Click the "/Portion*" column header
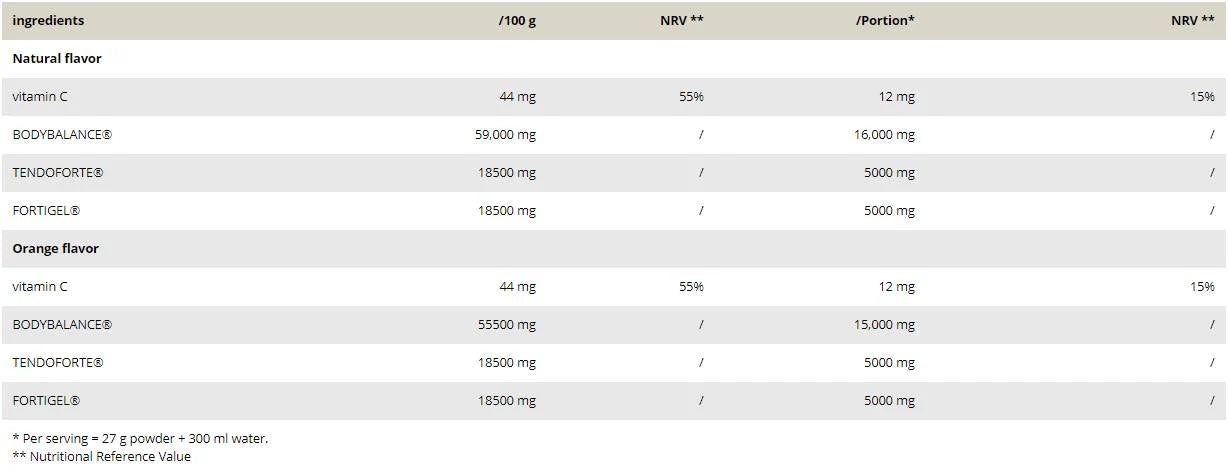Image resolution: width=1228 pixels, height=470 pixels. (885, 20)
